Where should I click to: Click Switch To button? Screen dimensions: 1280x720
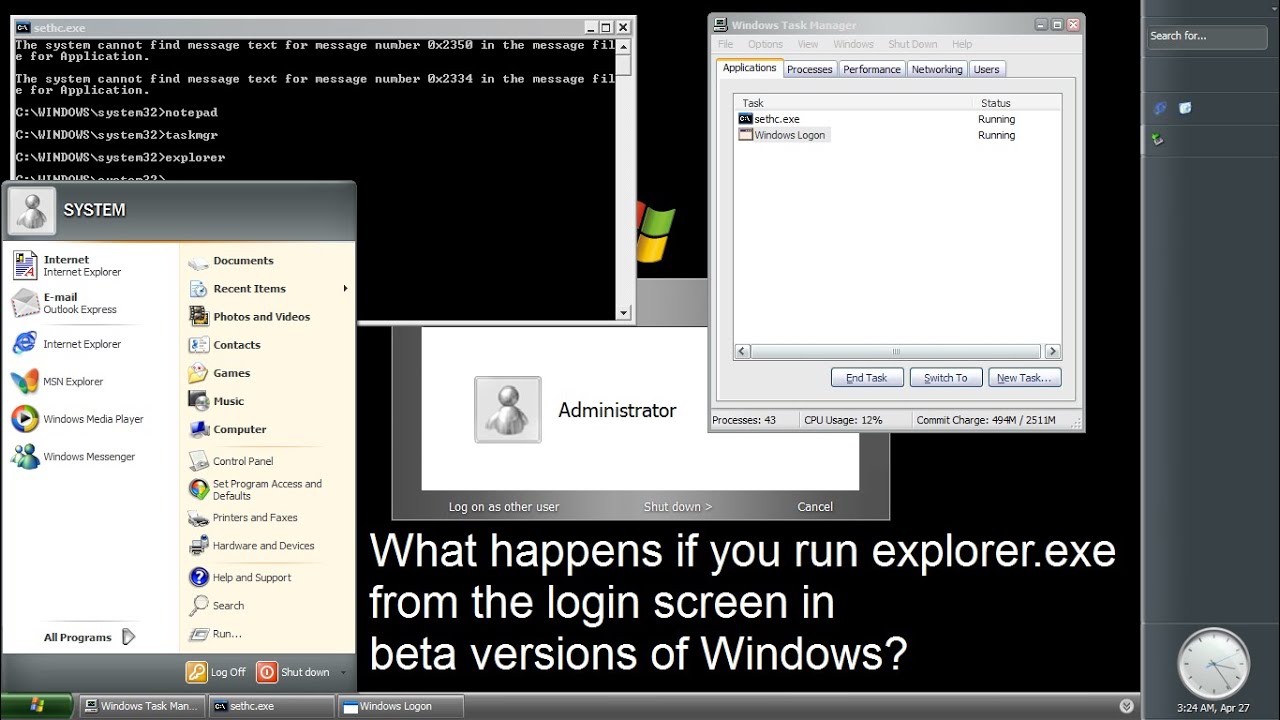(x=946, y=378)
